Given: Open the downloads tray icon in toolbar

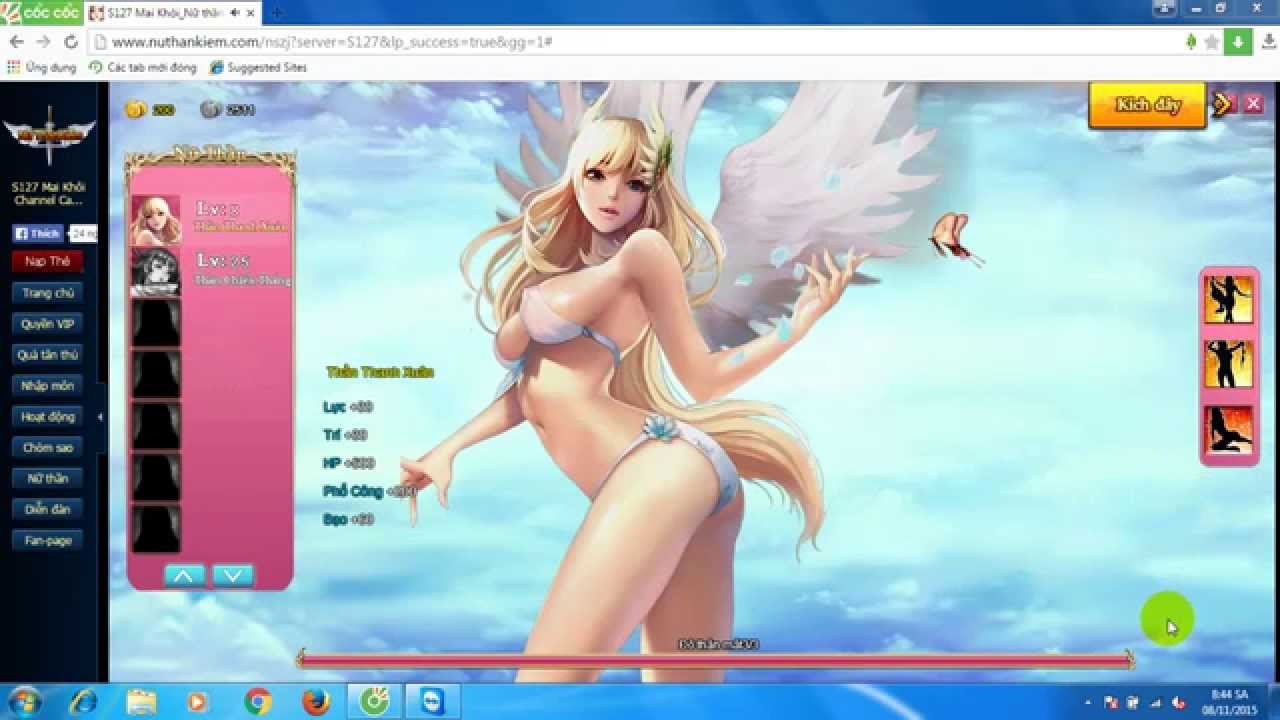Looking at the screenshot, I should point(1268,42).
